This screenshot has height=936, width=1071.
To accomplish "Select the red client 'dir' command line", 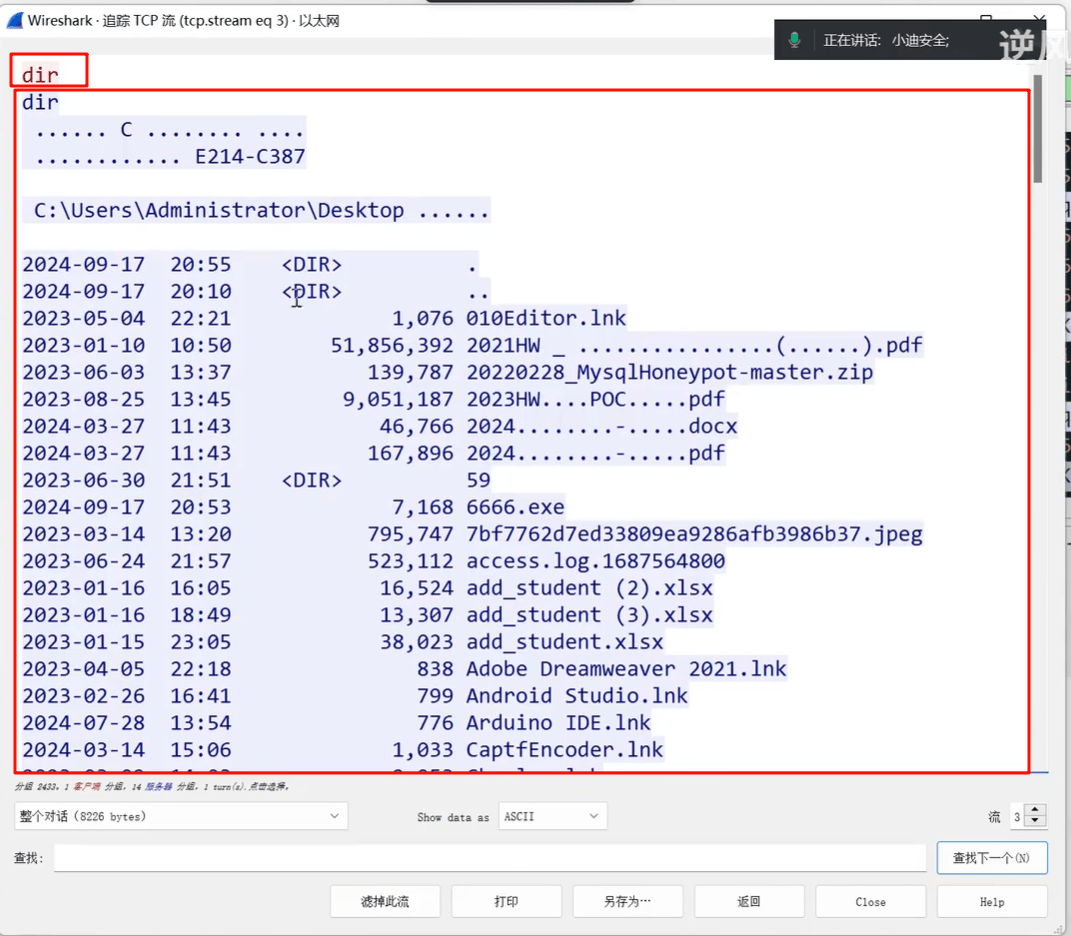I will point(40,74).
